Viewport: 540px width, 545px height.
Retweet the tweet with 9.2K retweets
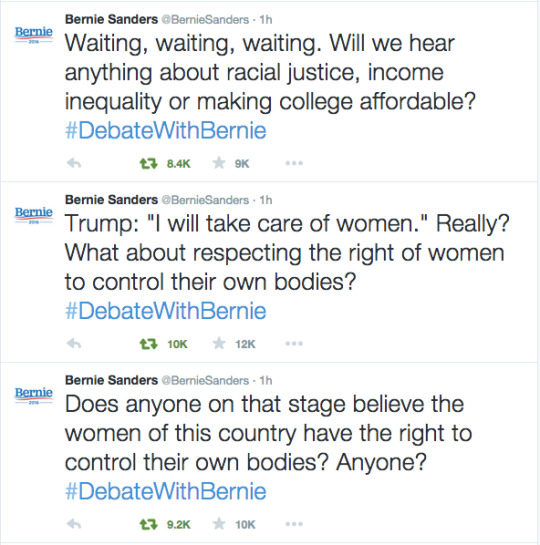[x=148, y=524]
